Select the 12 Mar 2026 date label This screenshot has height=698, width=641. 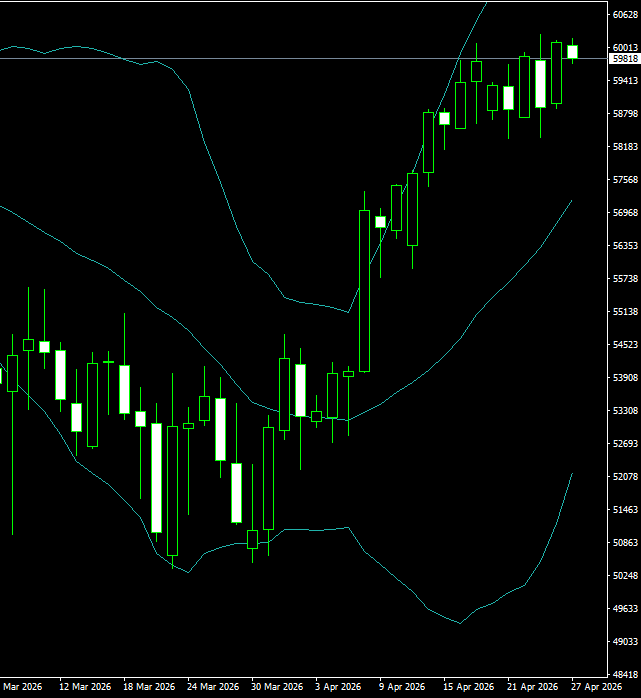click(x=85, y=687)
